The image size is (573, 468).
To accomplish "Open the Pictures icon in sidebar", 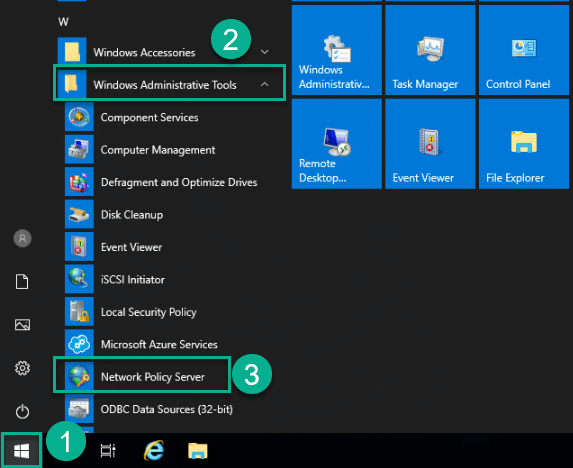I will [22, 325].
